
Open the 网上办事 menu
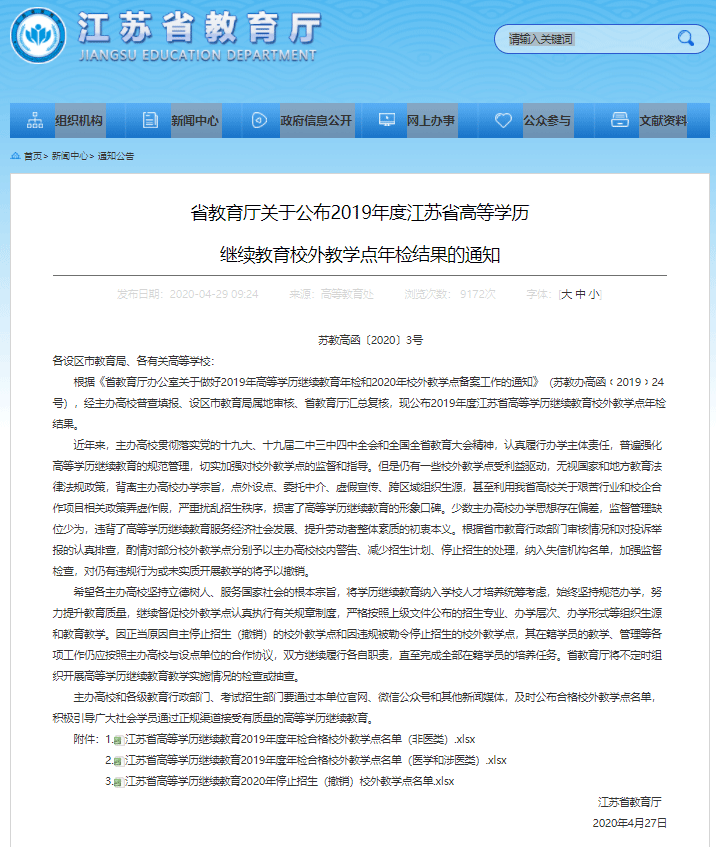coord(431,120)
